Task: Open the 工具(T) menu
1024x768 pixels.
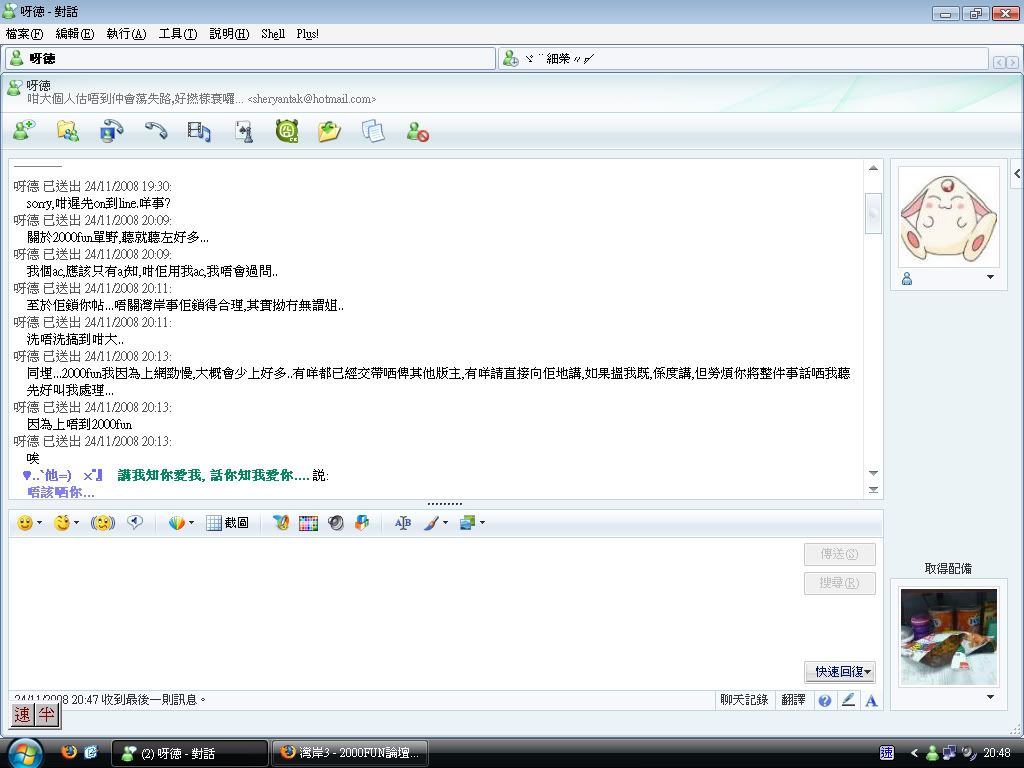Action: pos(177,34)
